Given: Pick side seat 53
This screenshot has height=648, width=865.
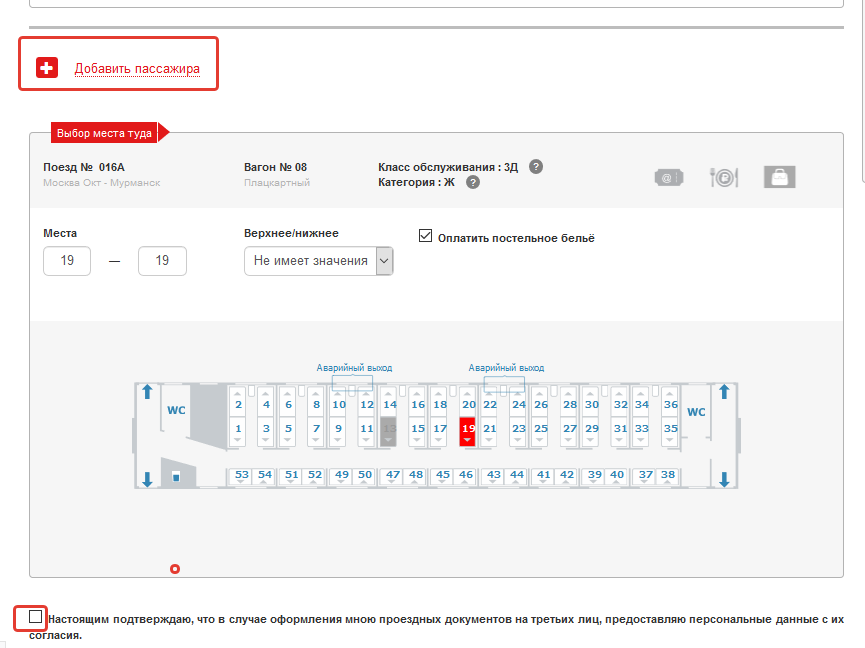Looking at the screenshot, I should [241, 476].
